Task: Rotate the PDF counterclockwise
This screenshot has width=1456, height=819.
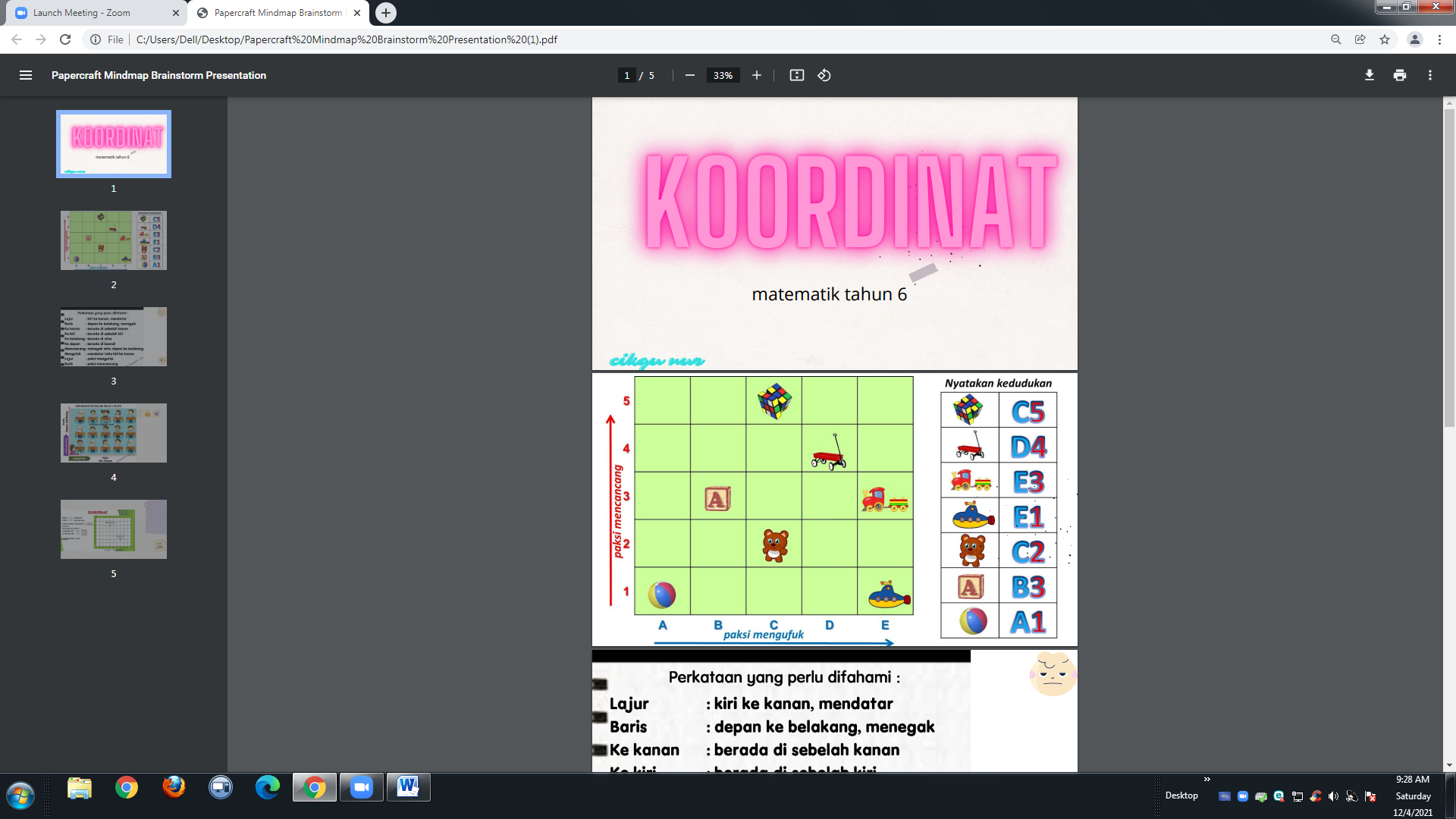Action: pos(824,75)
